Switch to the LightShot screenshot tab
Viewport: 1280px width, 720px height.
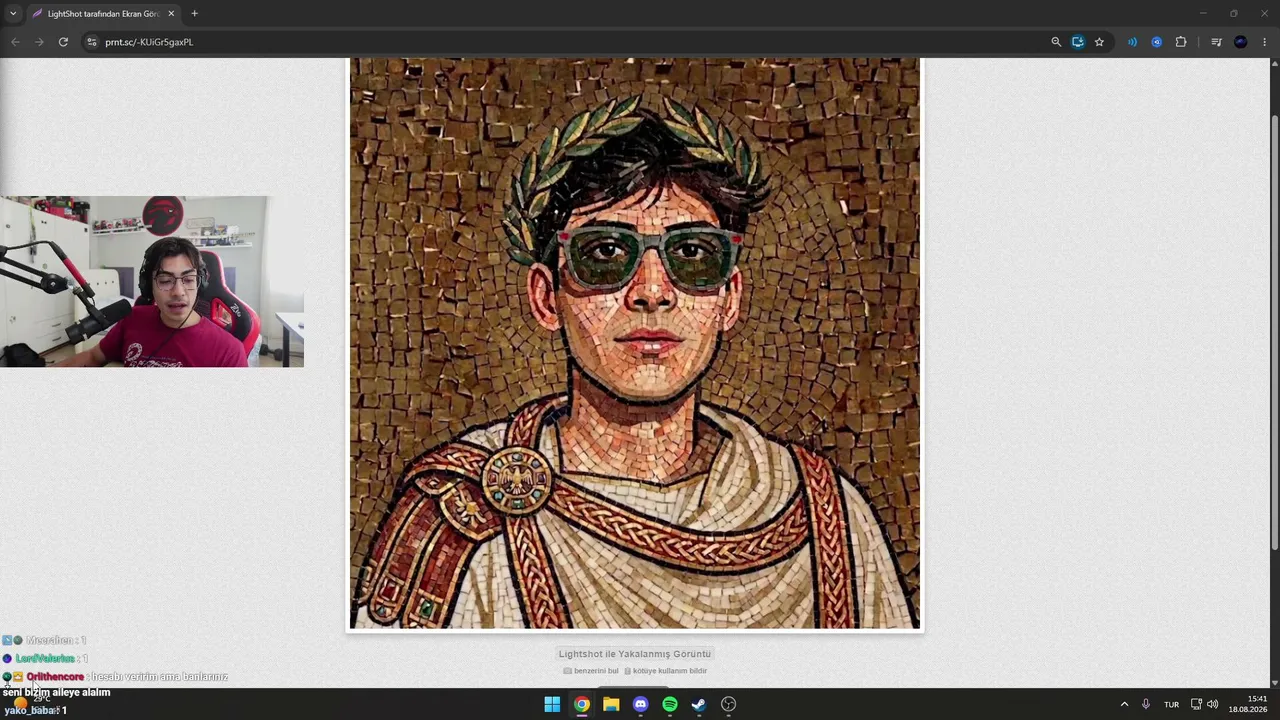coord(103,14)
